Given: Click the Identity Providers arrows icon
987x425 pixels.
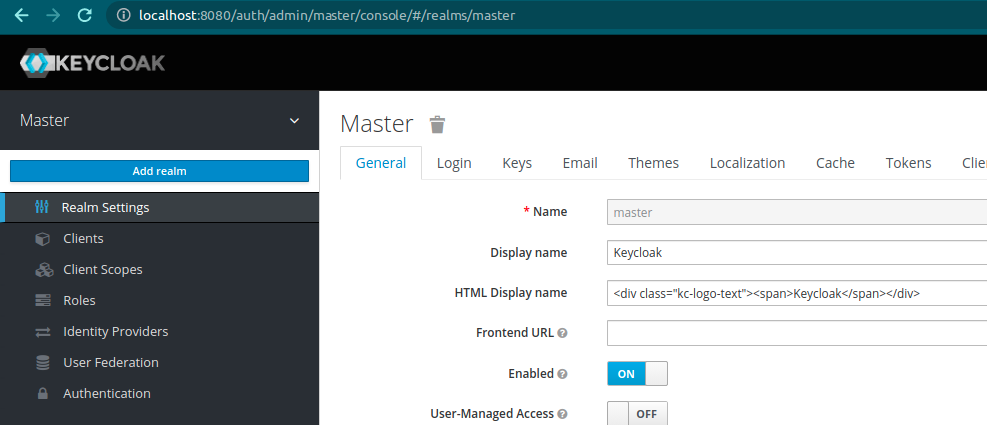Looking at the screenshot, I should pos(42,332).
